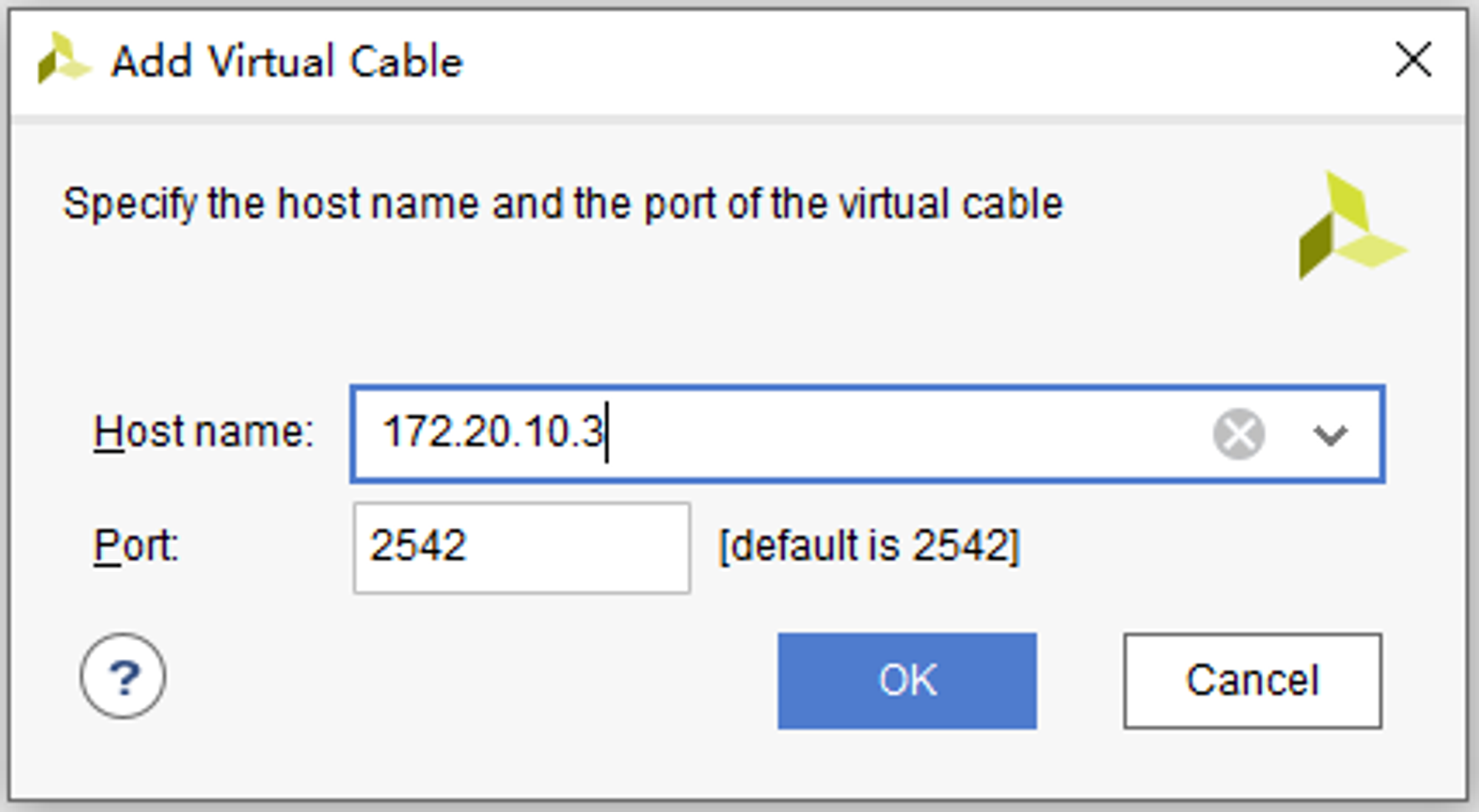Click the default is 2542 hint text
Screen dimensions: 1479x812
[x=870, y=547]
